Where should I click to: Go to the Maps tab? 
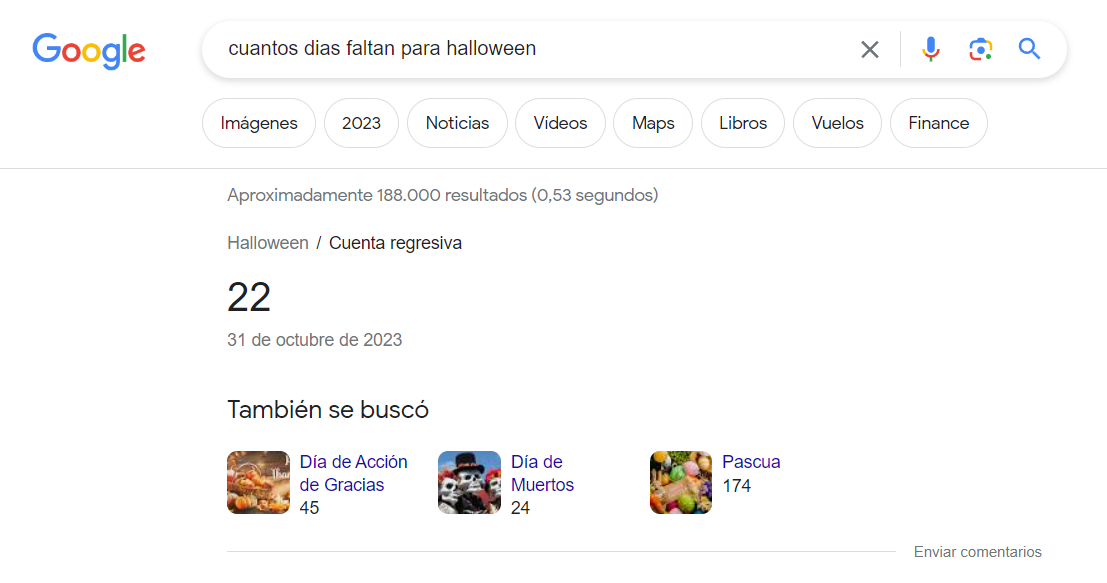653,123
